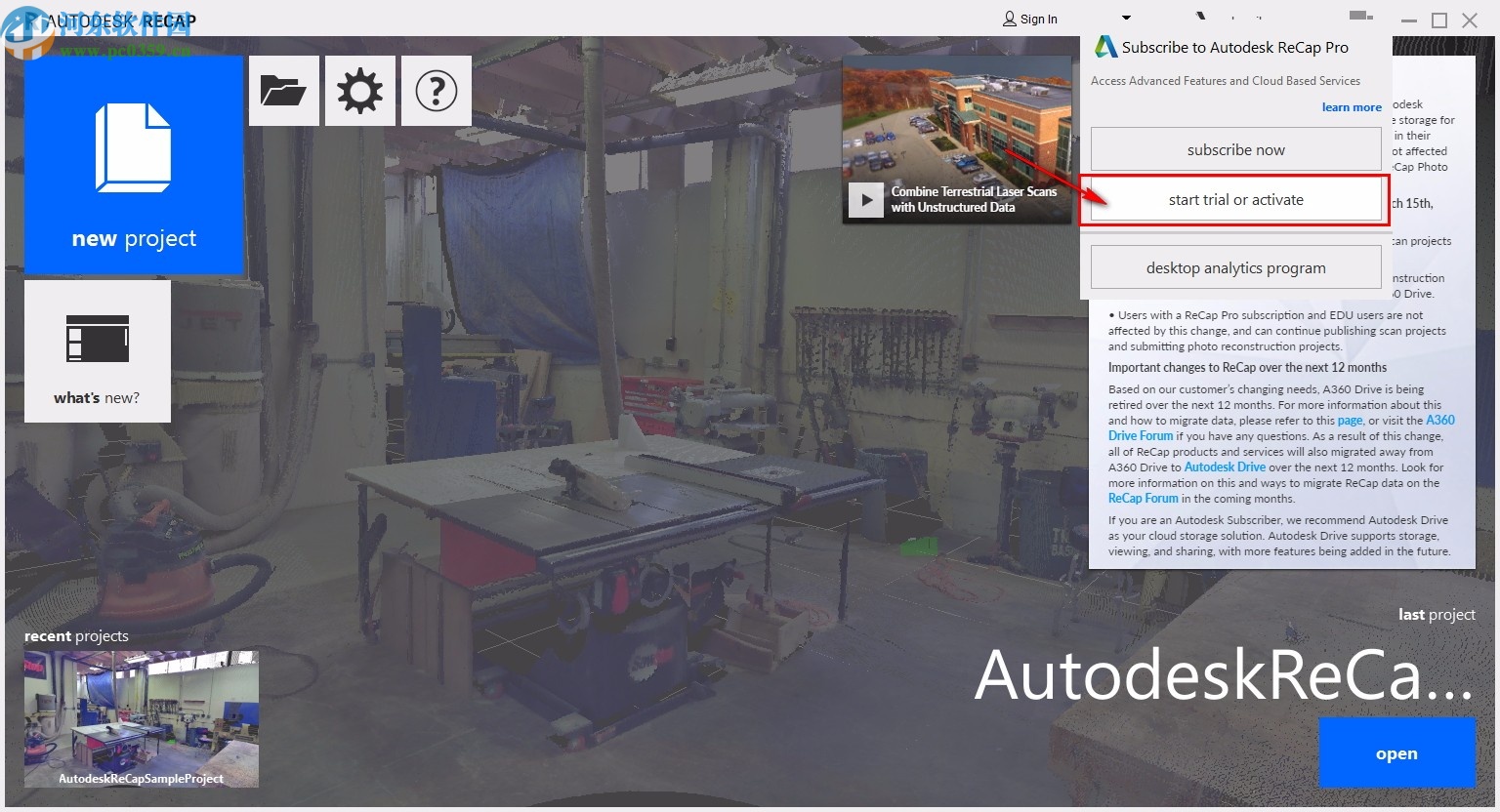Click the subscribe now button

(1234, 149)
